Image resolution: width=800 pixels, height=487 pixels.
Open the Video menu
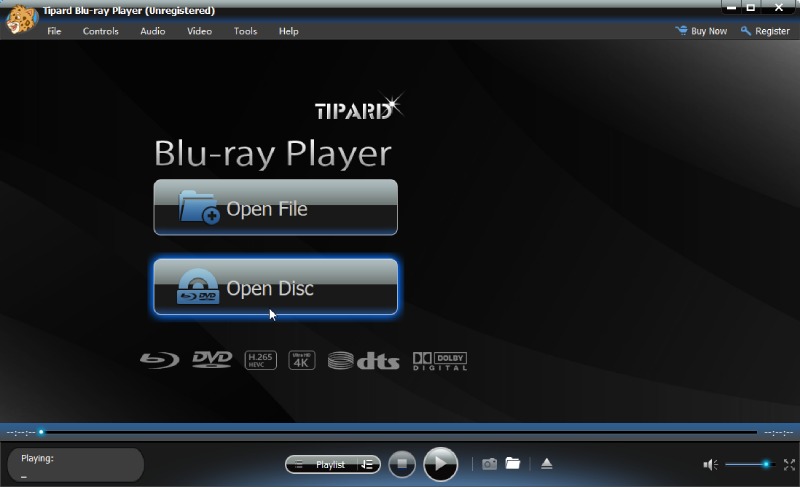coord(199,31)
